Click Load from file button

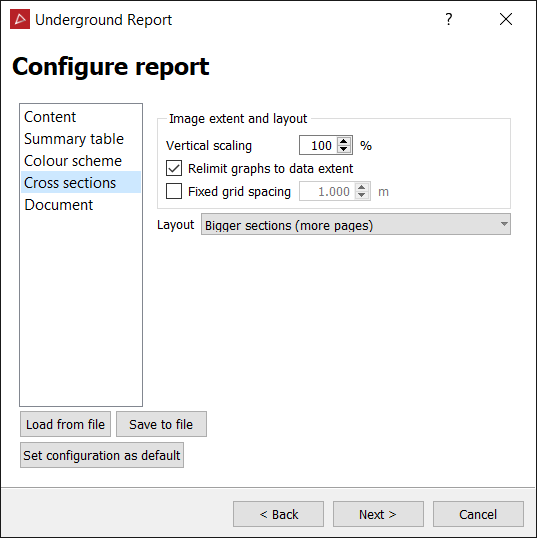pos(66,424)
